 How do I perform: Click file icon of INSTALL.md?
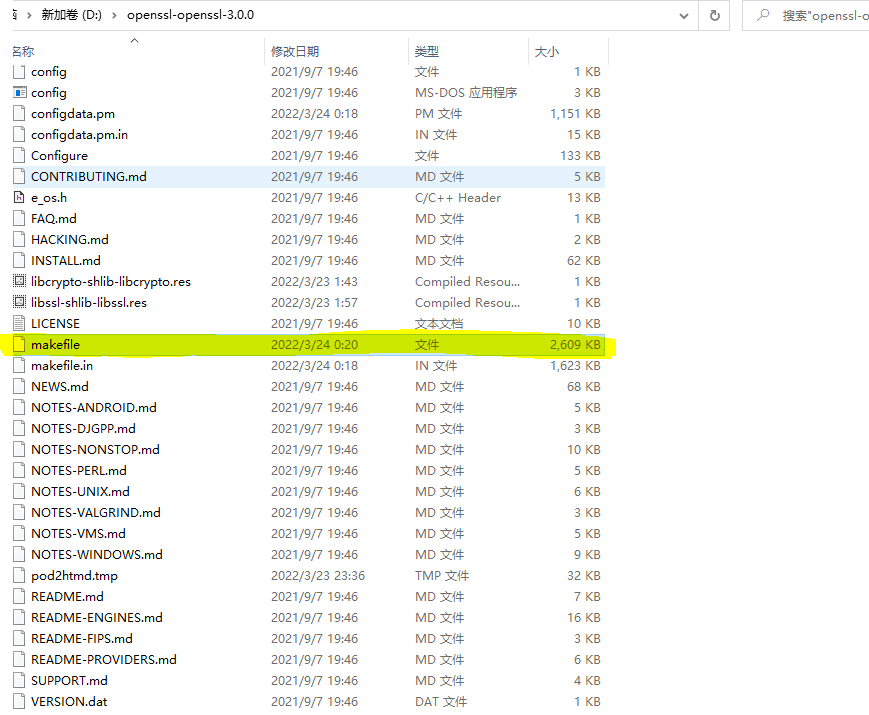19,261
